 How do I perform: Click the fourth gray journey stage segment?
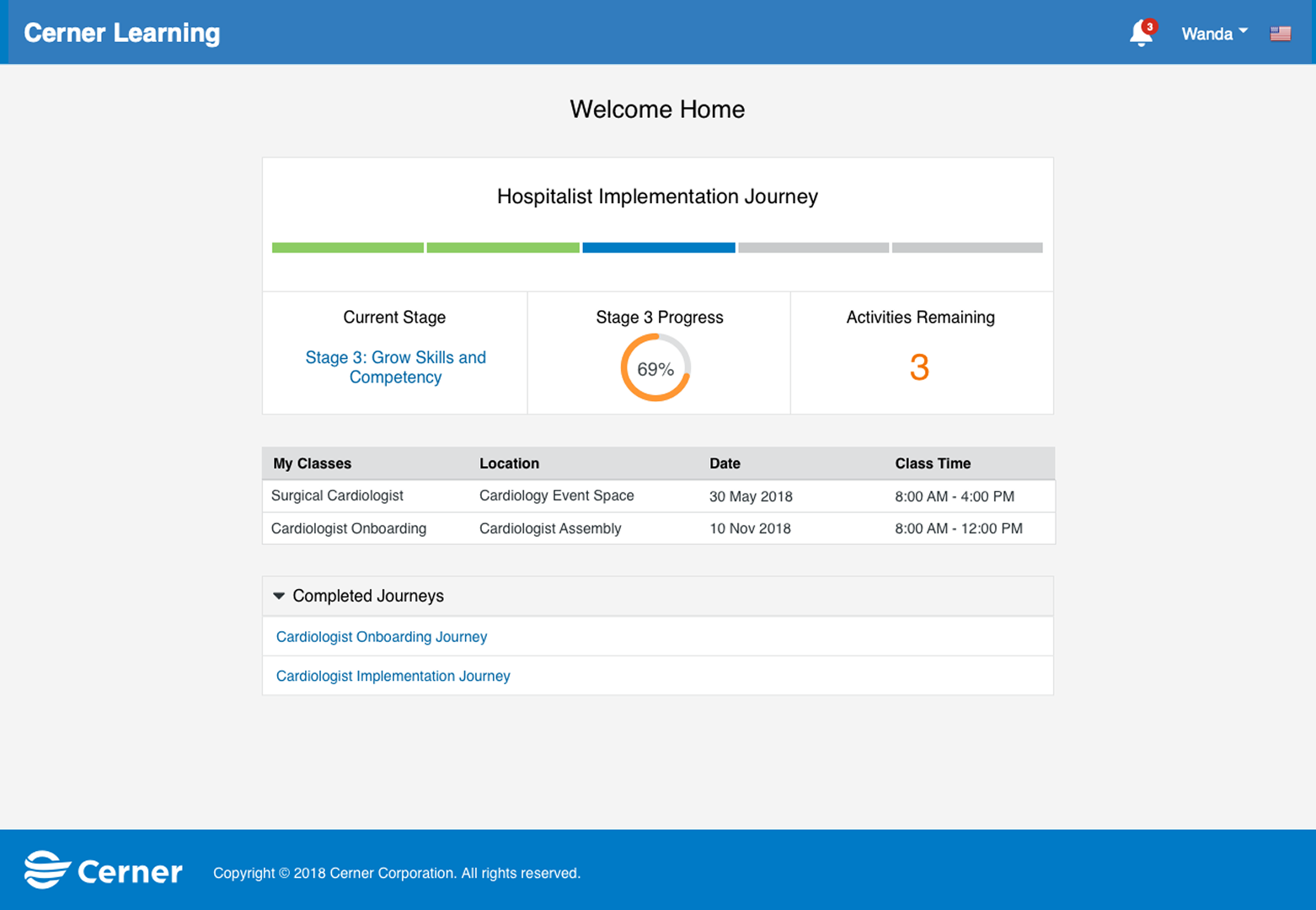click(x=814, y=248)
